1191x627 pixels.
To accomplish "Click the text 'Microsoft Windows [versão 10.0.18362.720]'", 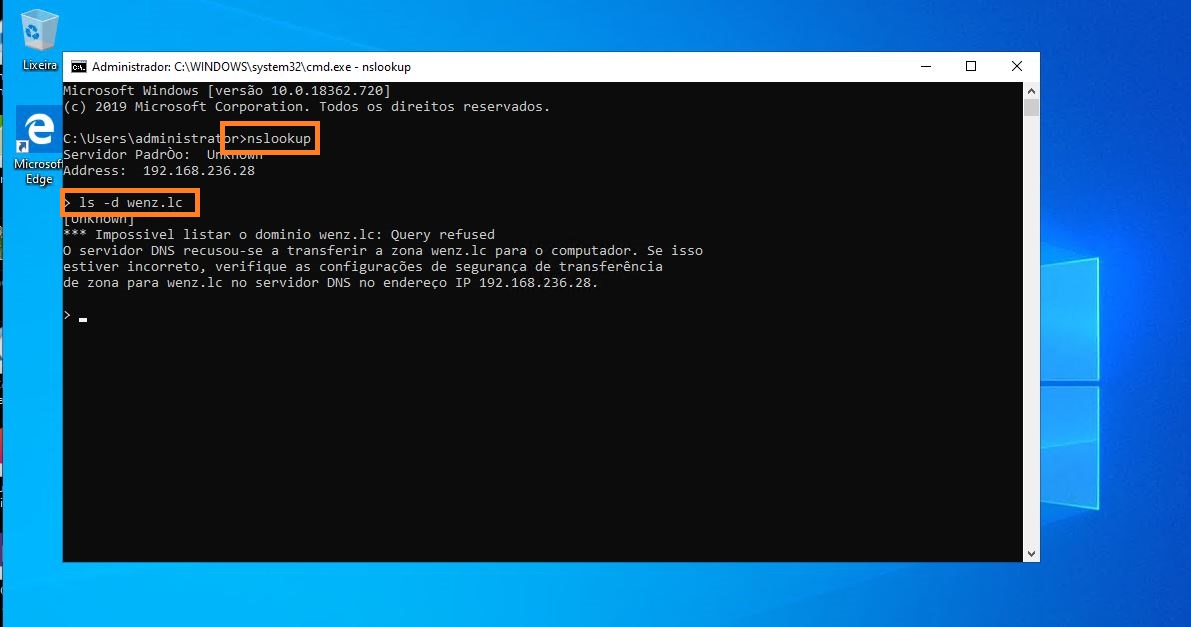I will 226,90.
